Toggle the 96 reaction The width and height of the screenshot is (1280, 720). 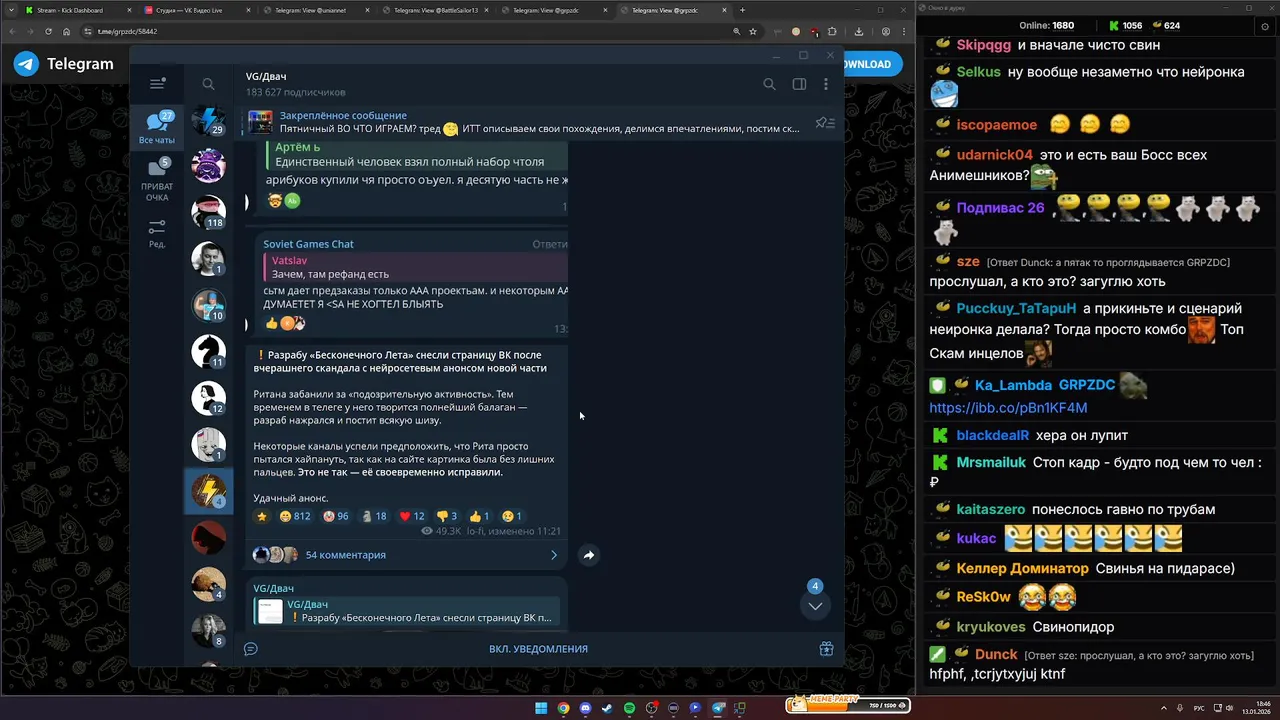coord(336,517)
